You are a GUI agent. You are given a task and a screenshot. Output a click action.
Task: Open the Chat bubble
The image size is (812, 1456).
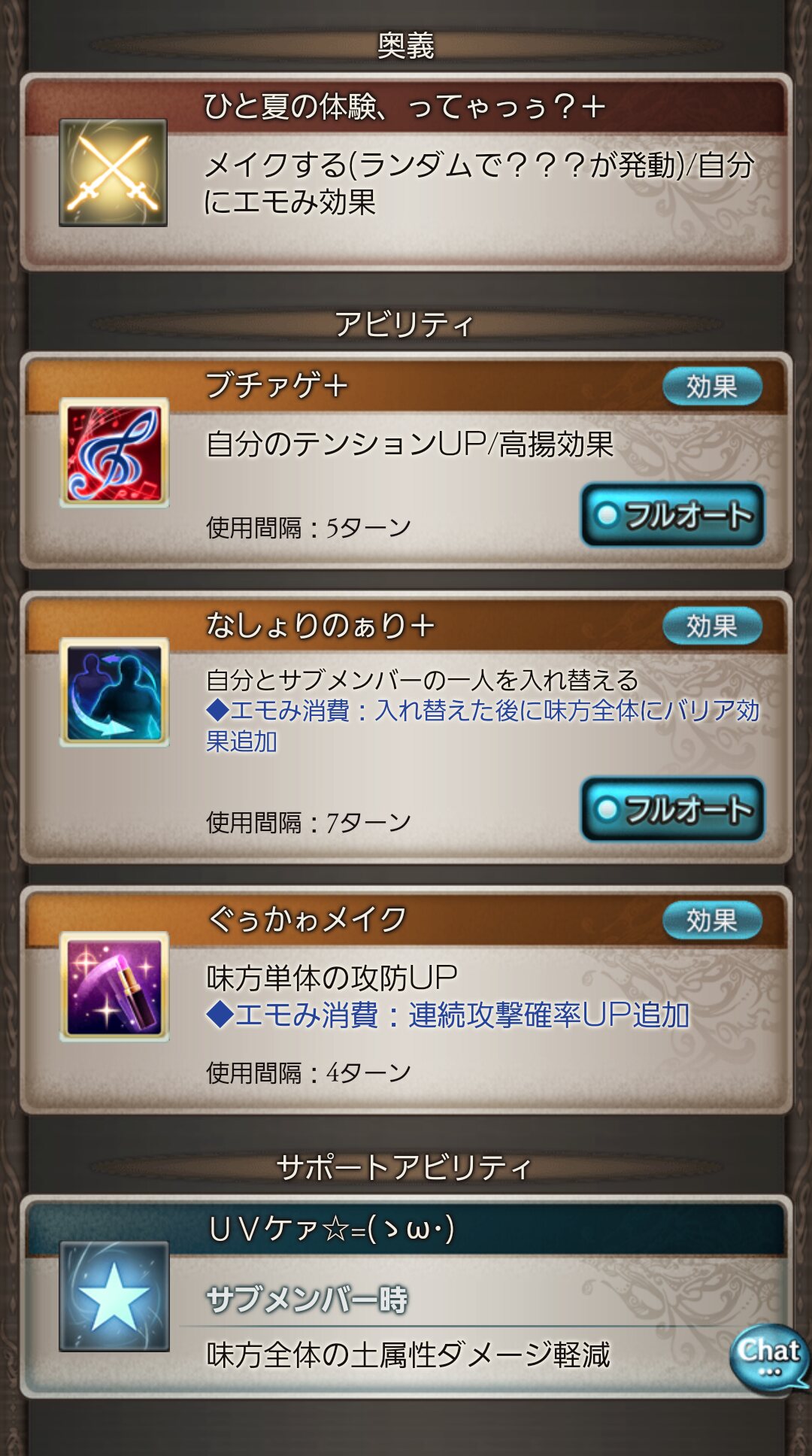point(768,1359)
